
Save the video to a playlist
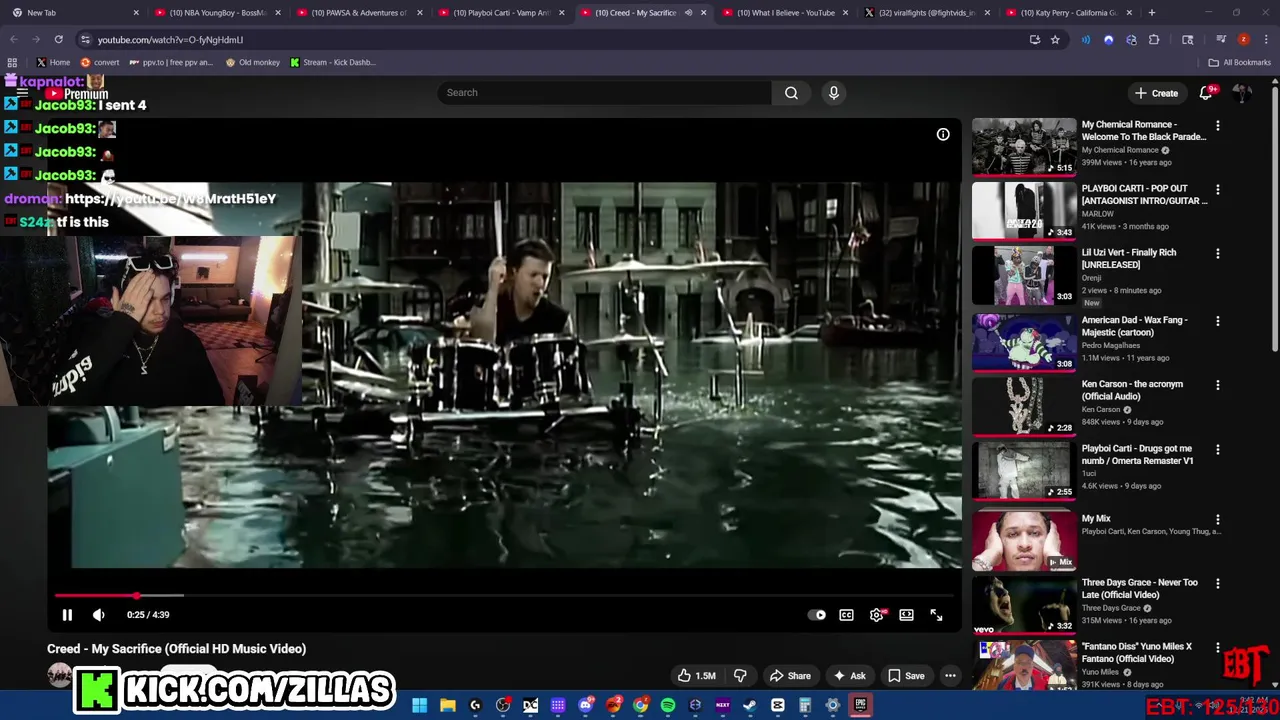[906, 676]
